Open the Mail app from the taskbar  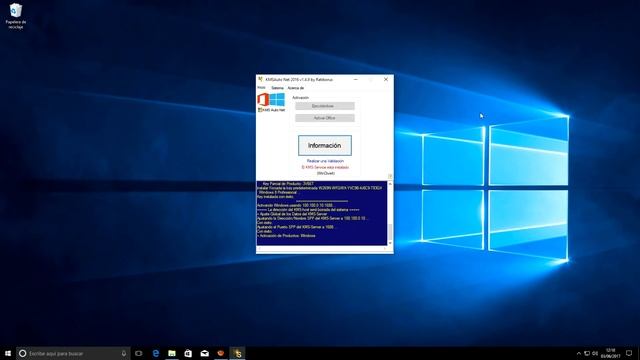(x=204, y=353)
